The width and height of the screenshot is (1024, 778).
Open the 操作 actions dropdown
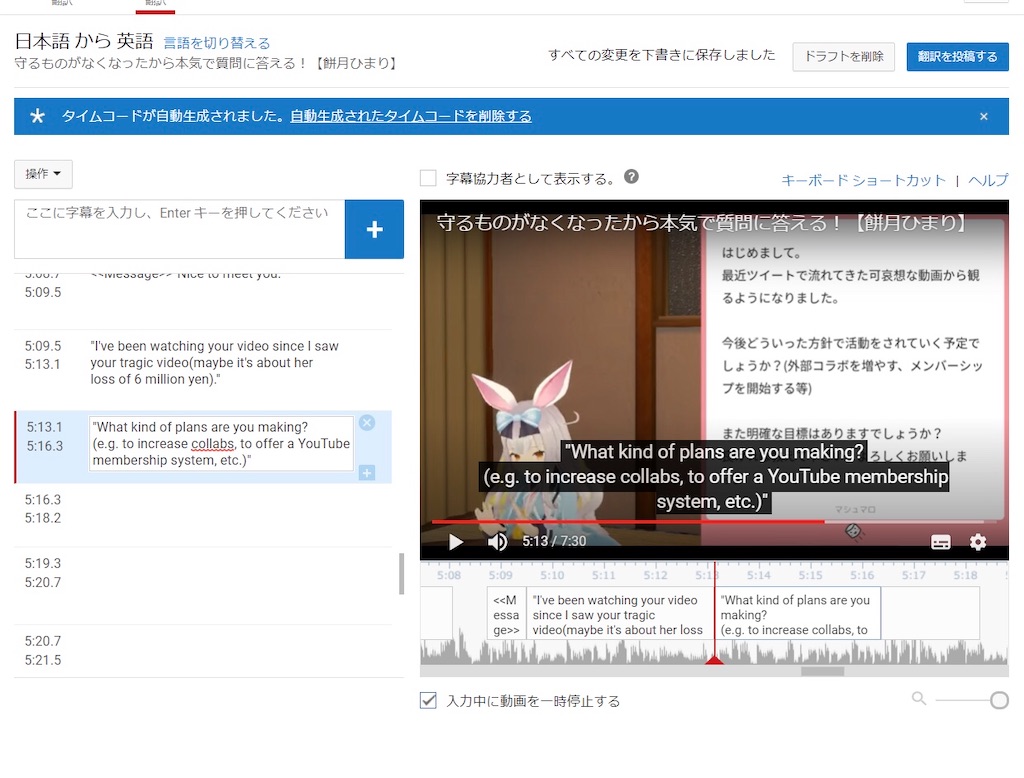point(43,174)
